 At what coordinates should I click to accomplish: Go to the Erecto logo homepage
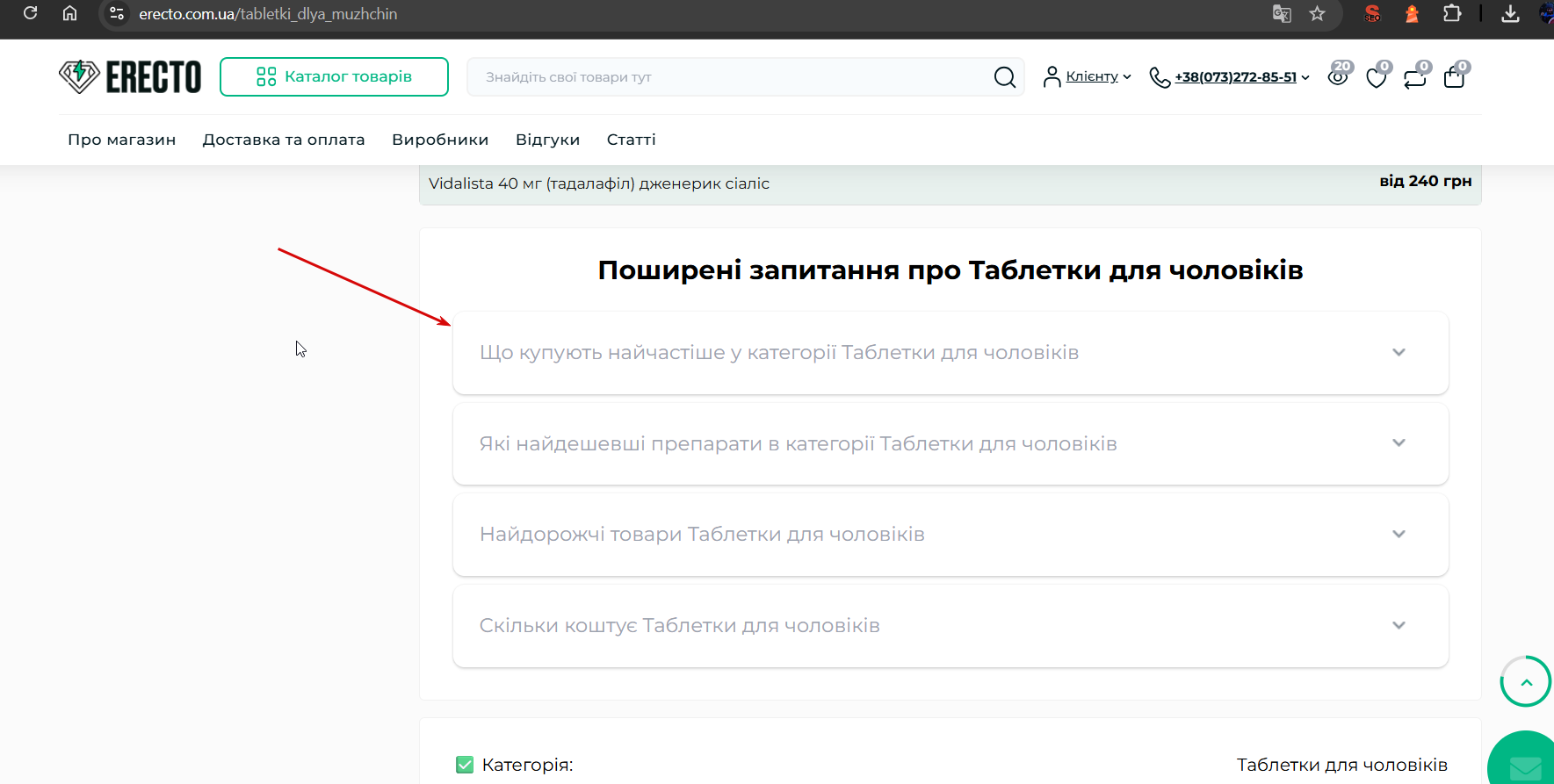[130, 77]
